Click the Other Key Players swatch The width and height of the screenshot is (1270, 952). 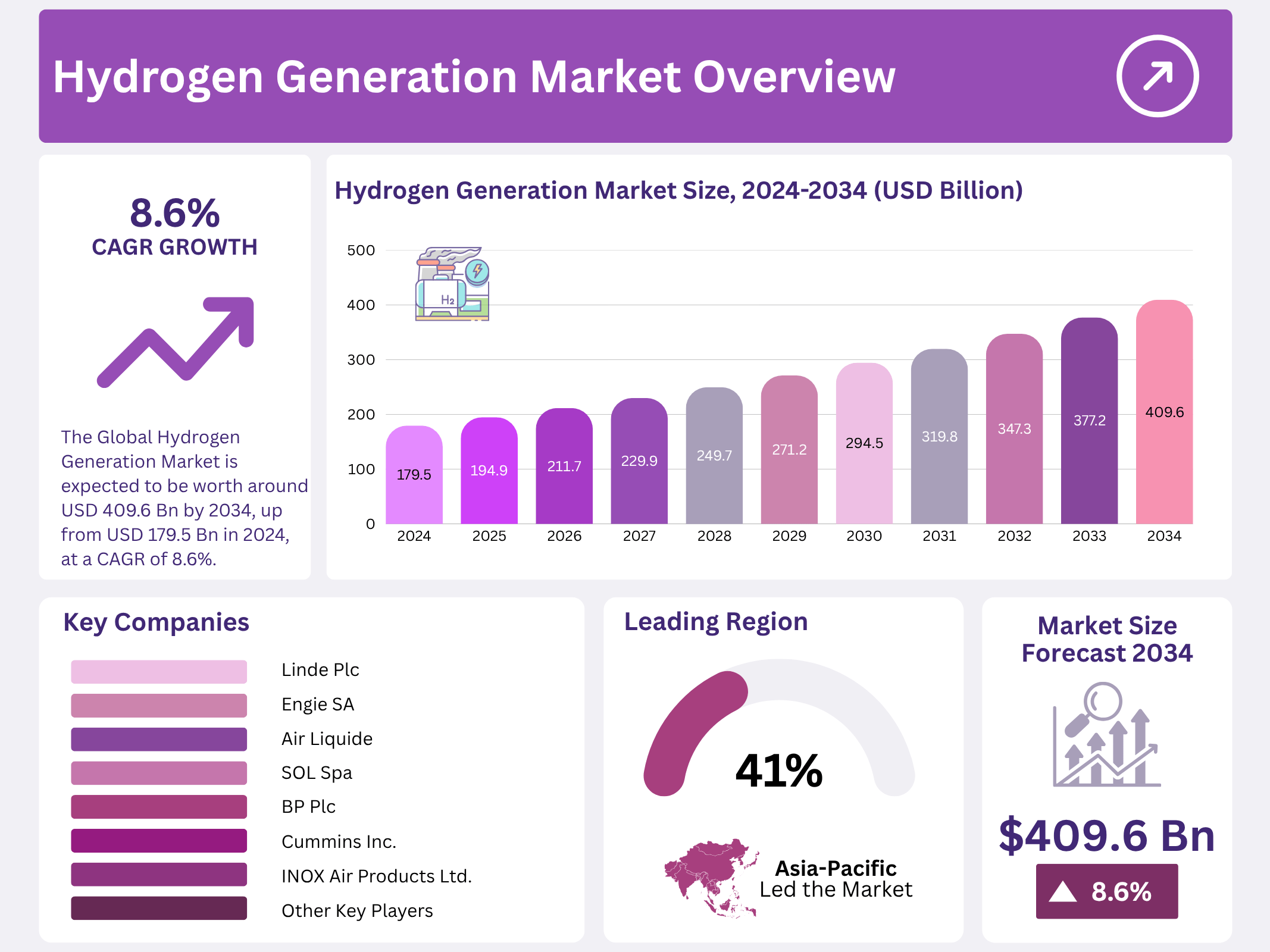click(159, 909)
